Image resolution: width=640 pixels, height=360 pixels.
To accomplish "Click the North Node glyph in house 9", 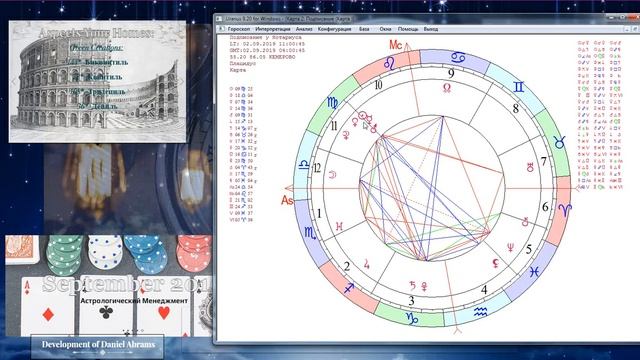I will [447, 87].
